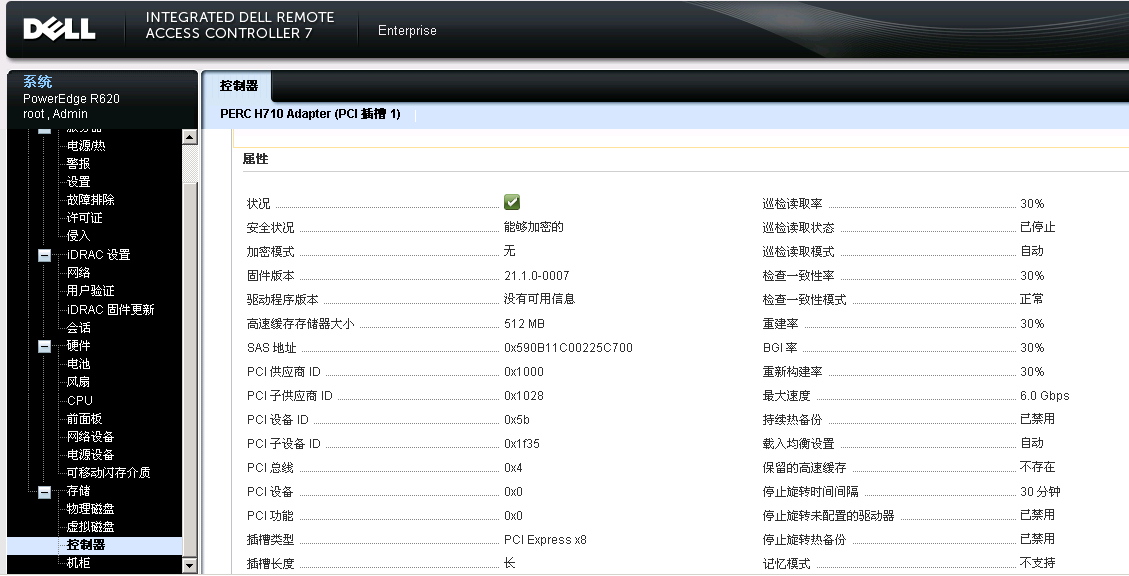Open 前面板 in the sidebar

85,418
